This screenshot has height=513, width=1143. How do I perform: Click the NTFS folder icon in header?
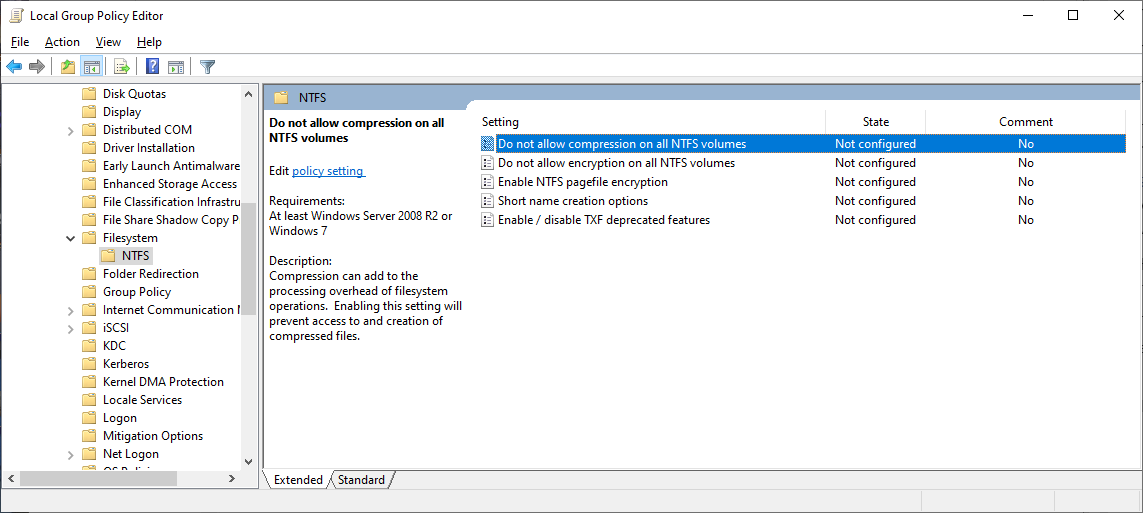[x=281, y=98]
